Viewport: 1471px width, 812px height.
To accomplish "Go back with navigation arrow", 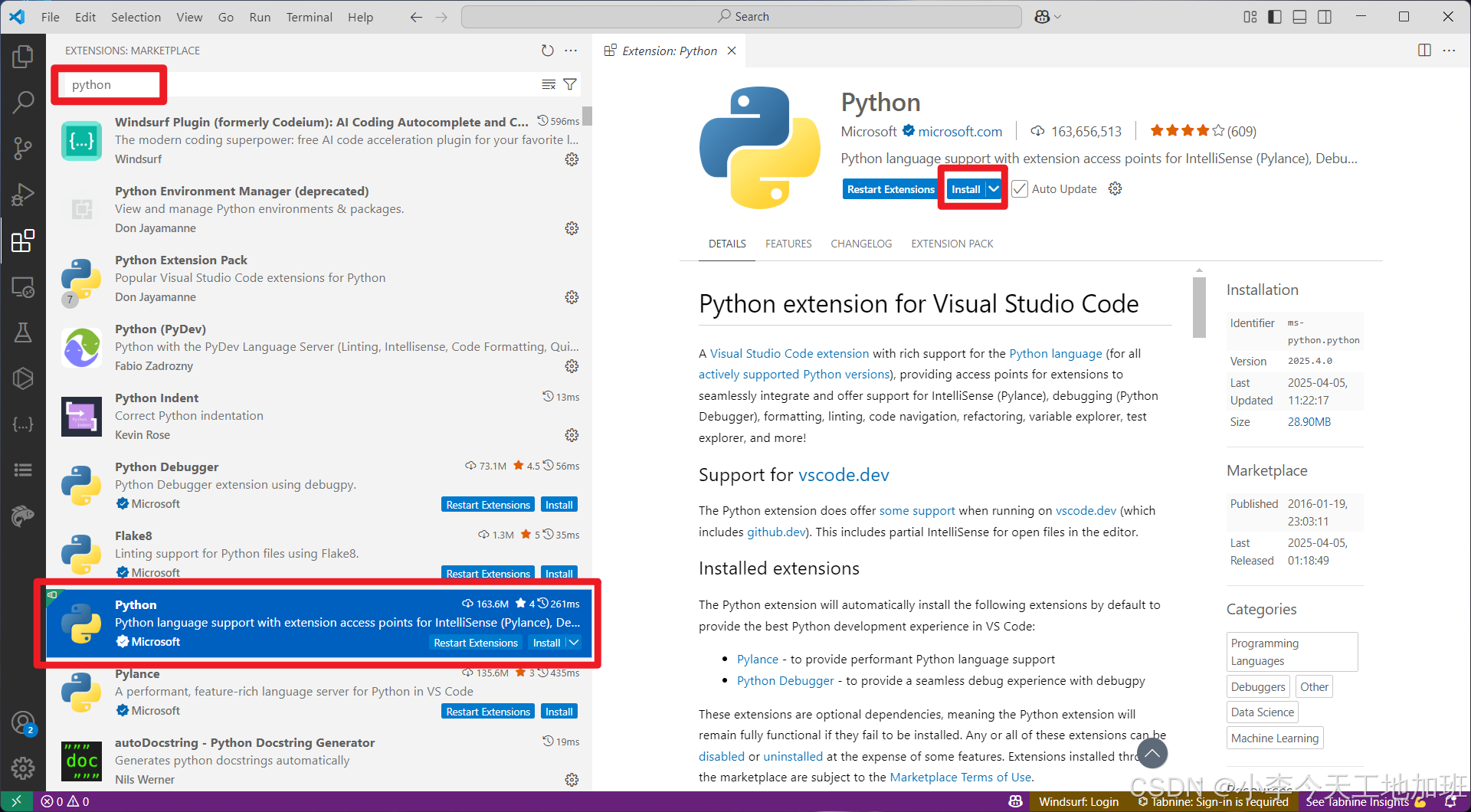I will coord(416,17).
